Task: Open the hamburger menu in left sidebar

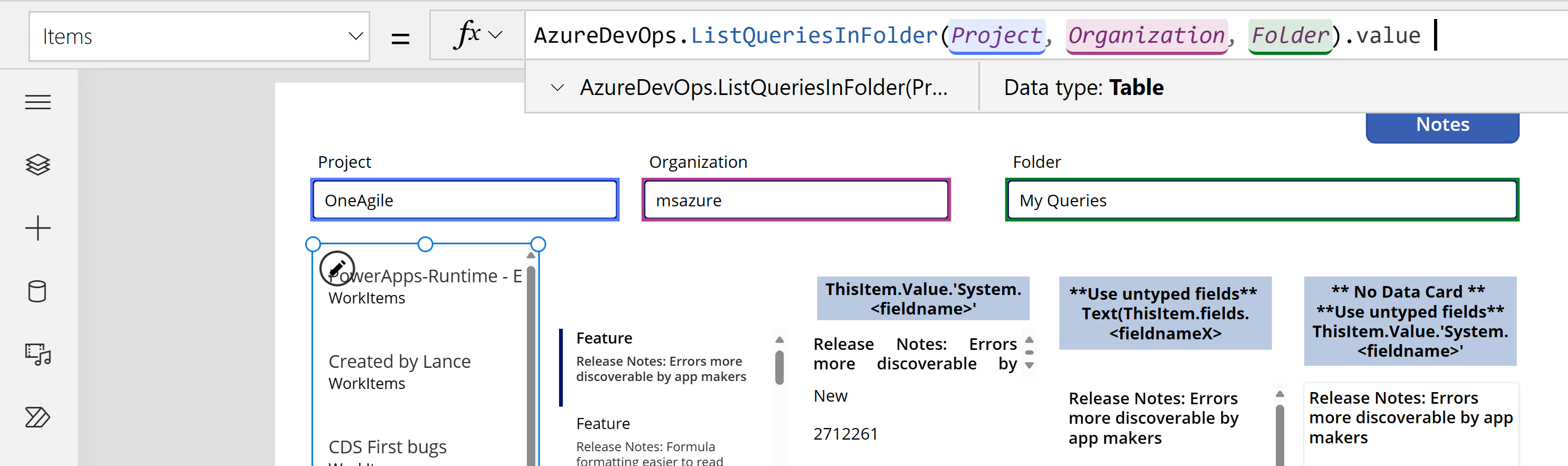Action: tap(38, 102)
